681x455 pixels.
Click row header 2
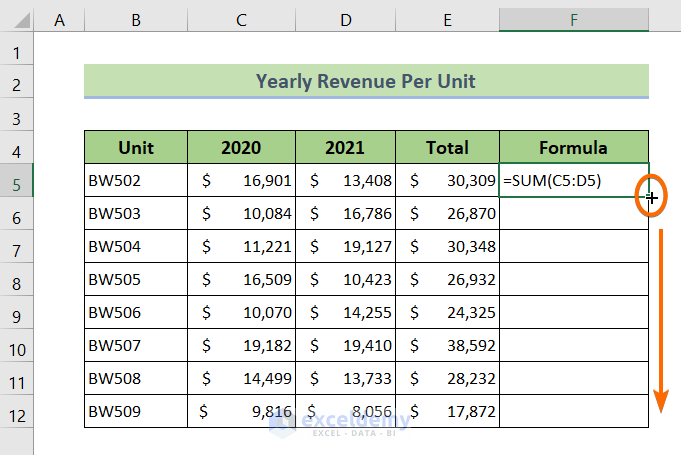(x=17, y=82)
